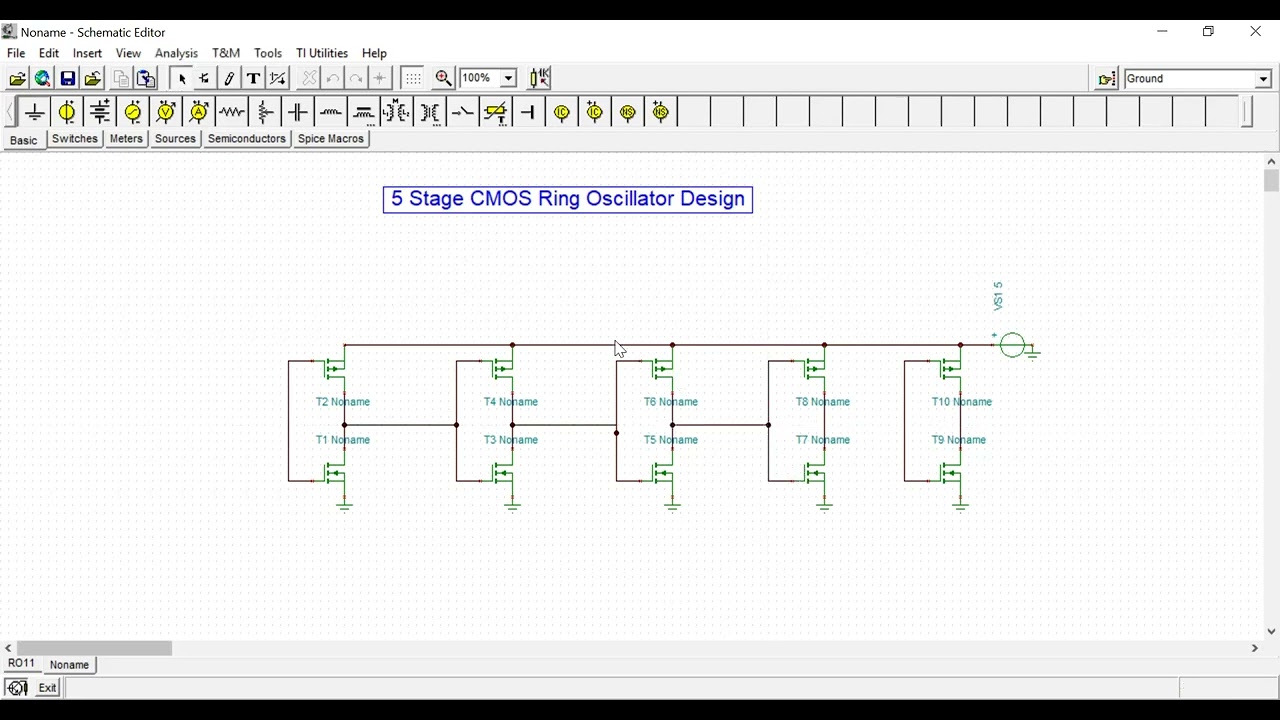The height and width of the screenshot is (720, 1280).
Task: Select the Noname schematic tab
Action: [69, 665]
